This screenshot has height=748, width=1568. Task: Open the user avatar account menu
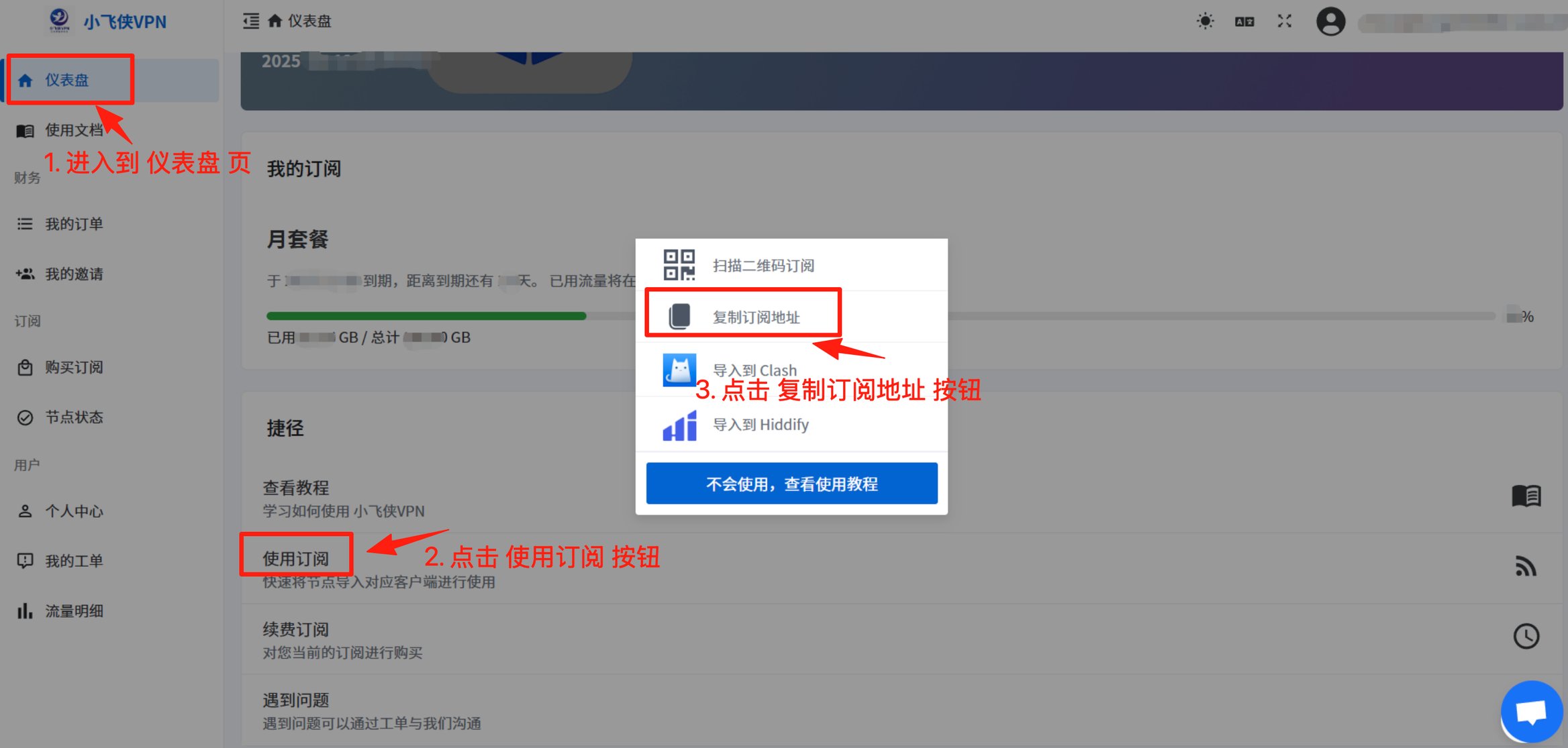tap(1330, 21)
